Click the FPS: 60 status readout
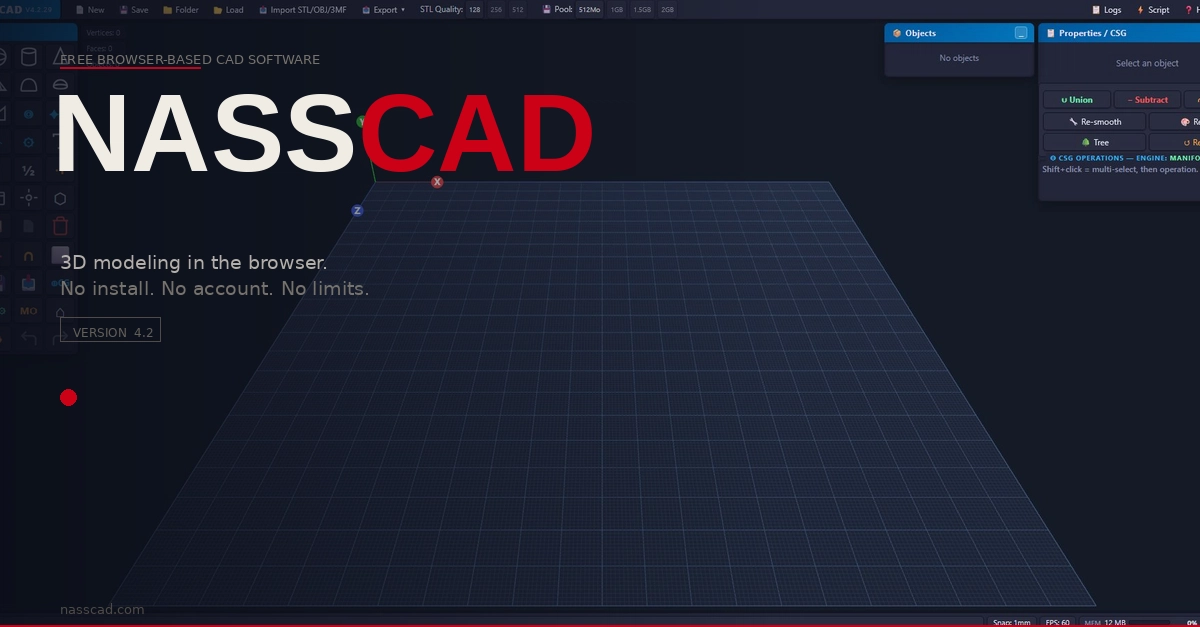 click(x=1057, y=622)
